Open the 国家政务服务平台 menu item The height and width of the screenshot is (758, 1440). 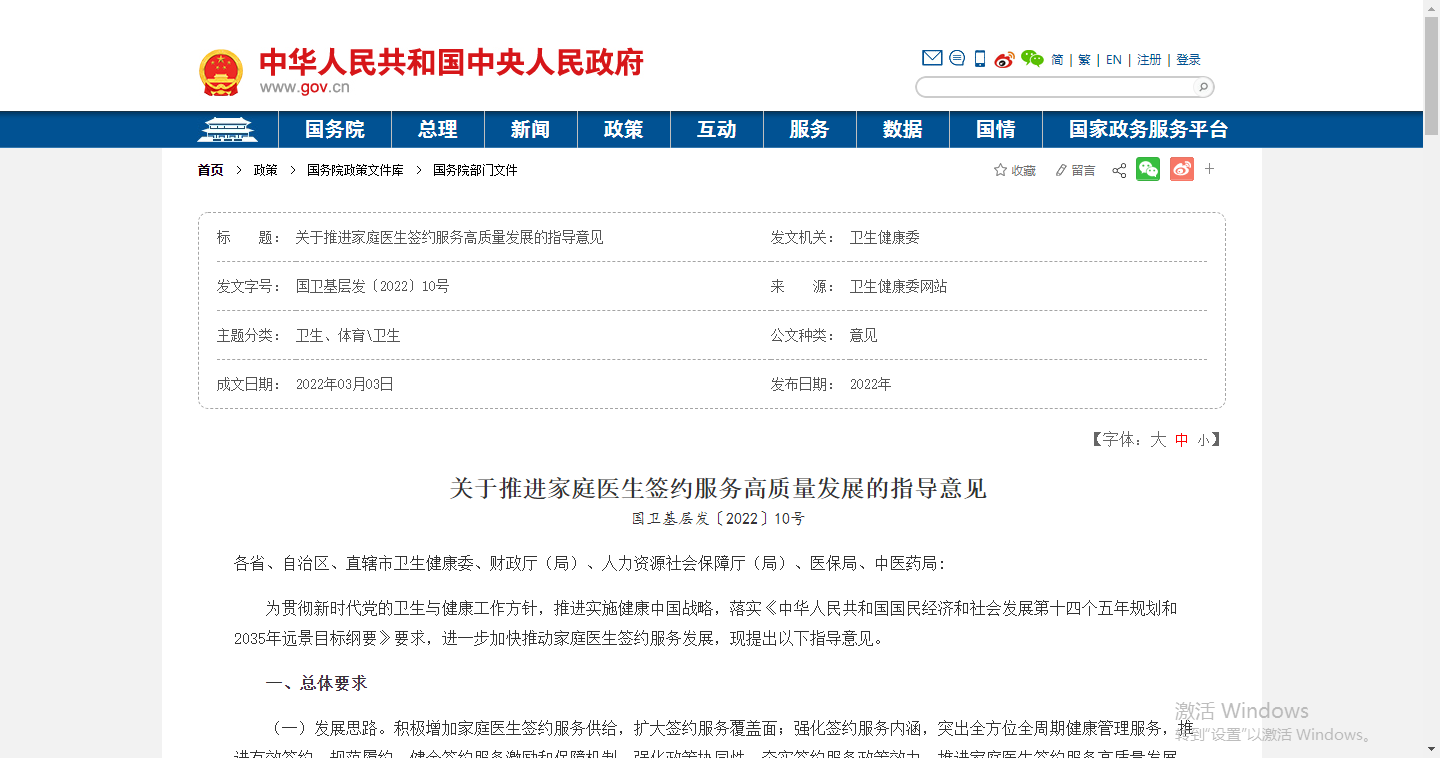point(1148,130)
